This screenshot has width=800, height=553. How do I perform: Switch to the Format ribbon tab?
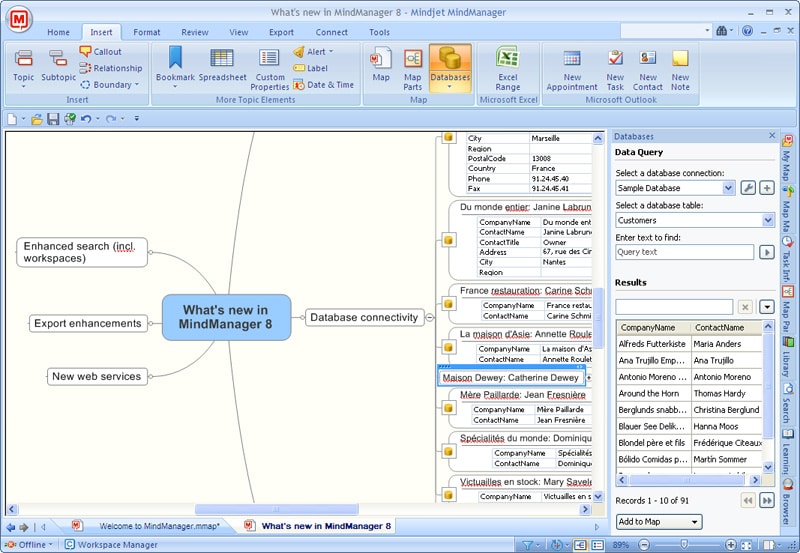click(x=146, y=32)
